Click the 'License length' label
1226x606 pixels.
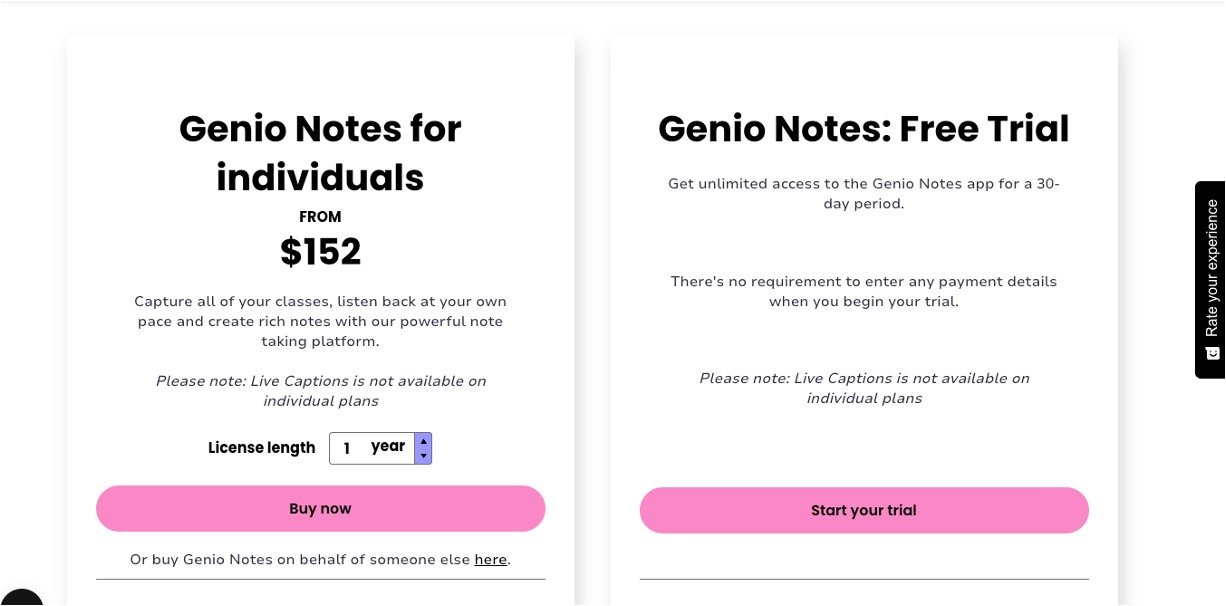point(261,448)
